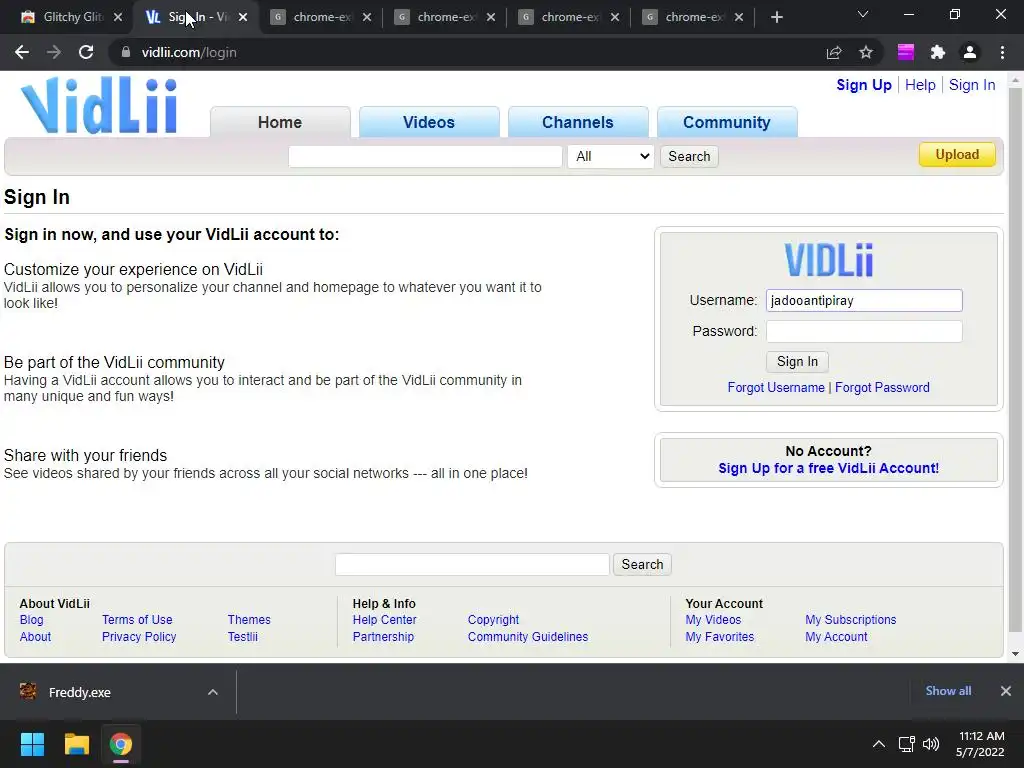This screenshot has width=1024, height=768.
Task: Close the Glitchy Glitch tab
Action: (118, 17)
